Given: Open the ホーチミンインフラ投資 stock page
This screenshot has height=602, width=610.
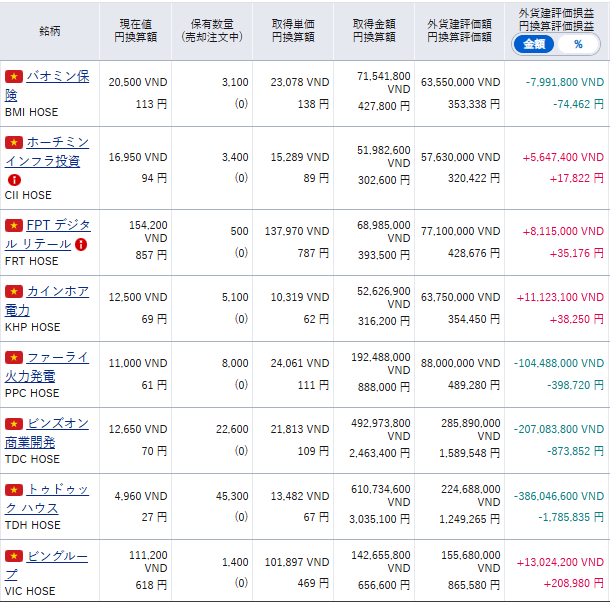Looking at the screenshot, I should point(57,143).
